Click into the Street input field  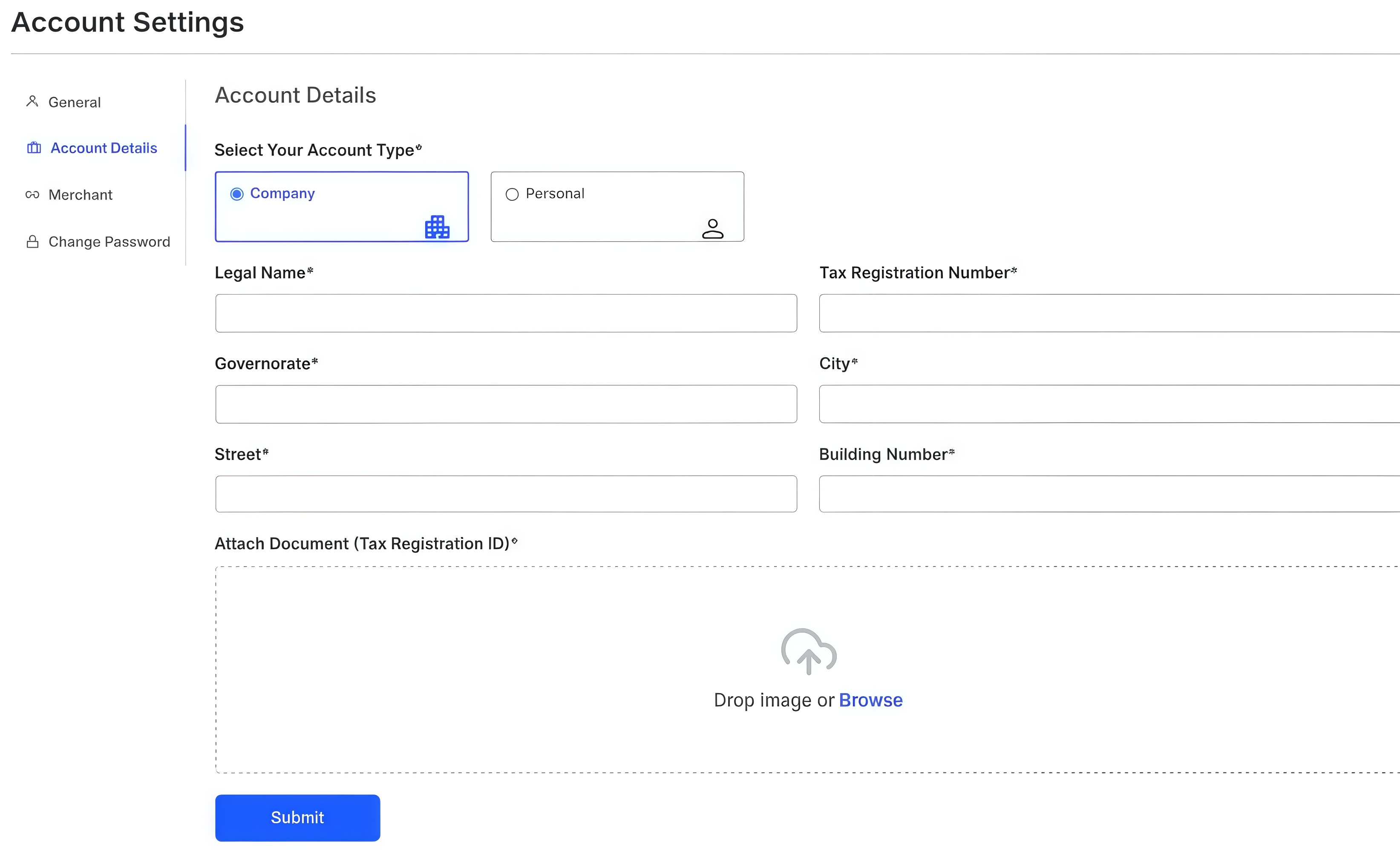(506, 494)
